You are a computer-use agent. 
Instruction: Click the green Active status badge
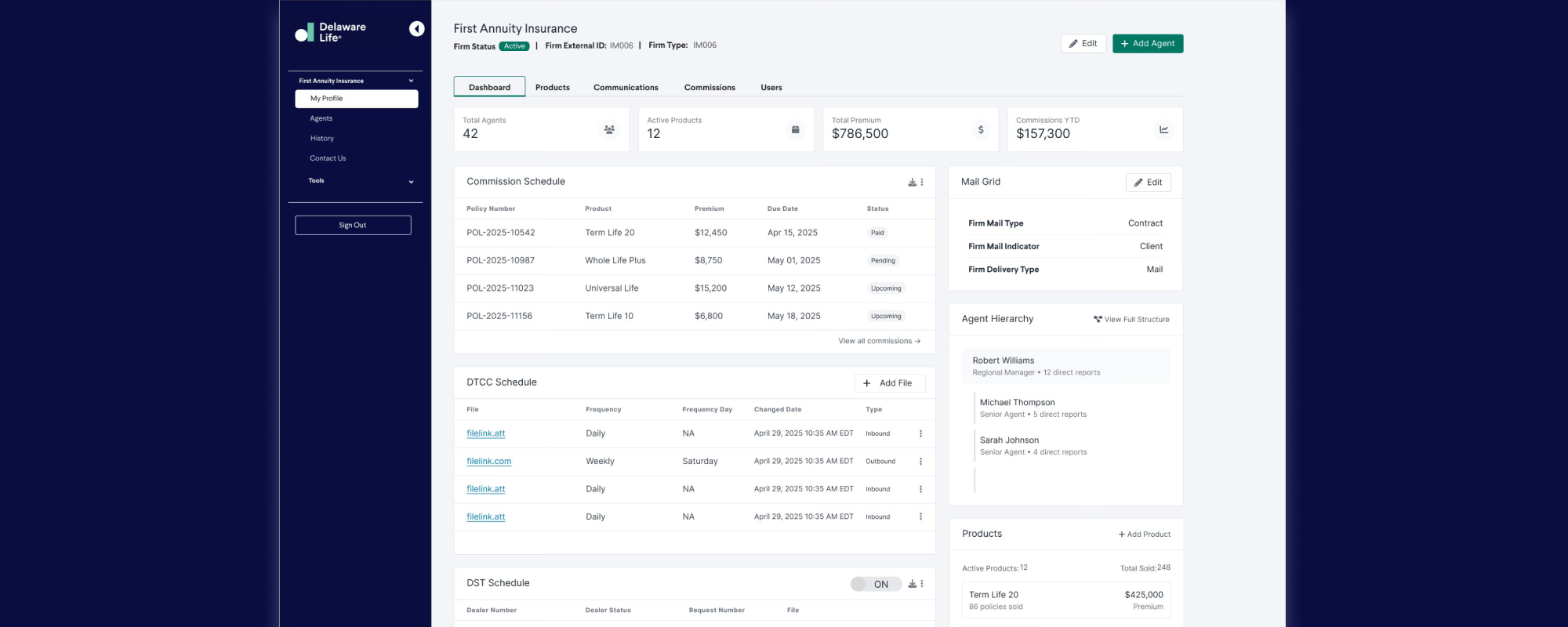coord(514,46)
